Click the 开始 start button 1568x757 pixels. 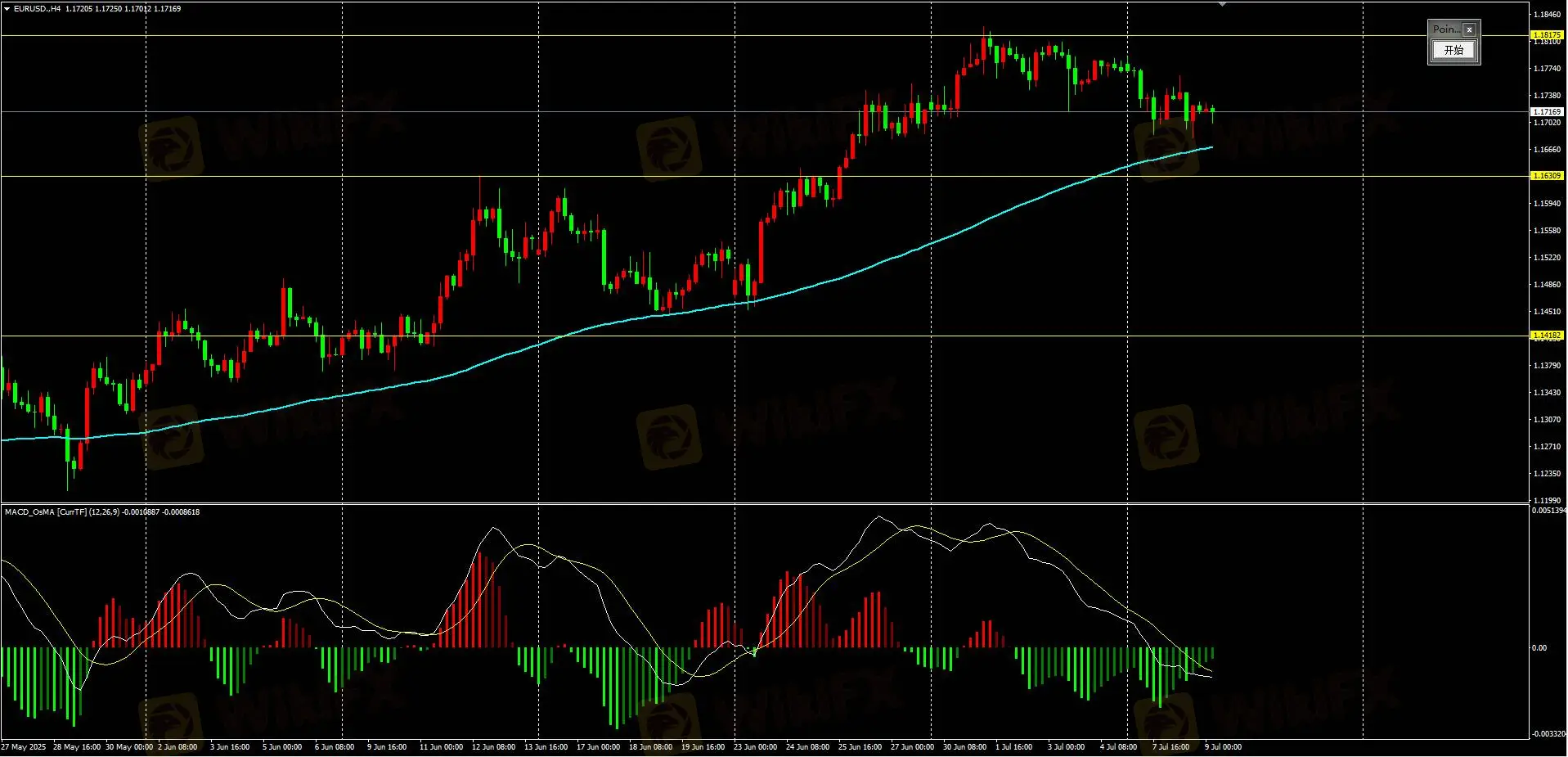pyautogui.click(x=1453, y=50)
